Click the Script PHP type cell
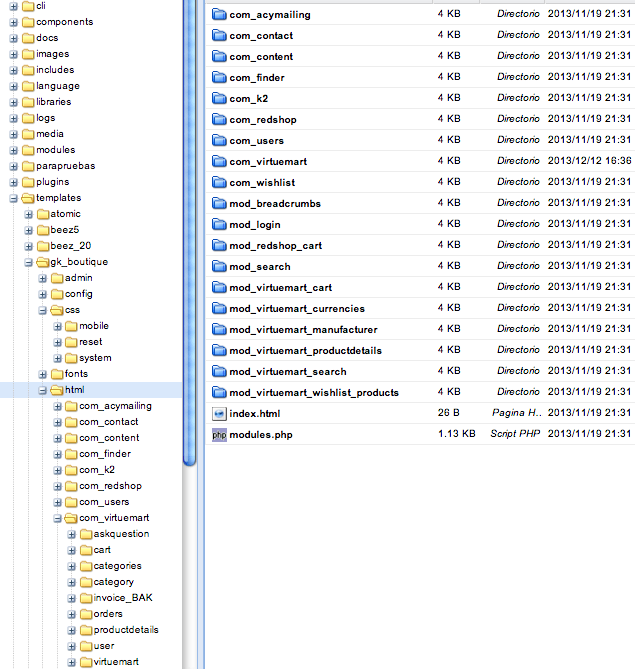Image resolution: width=635 pixels, height=669 pixels. pos(515,433)
